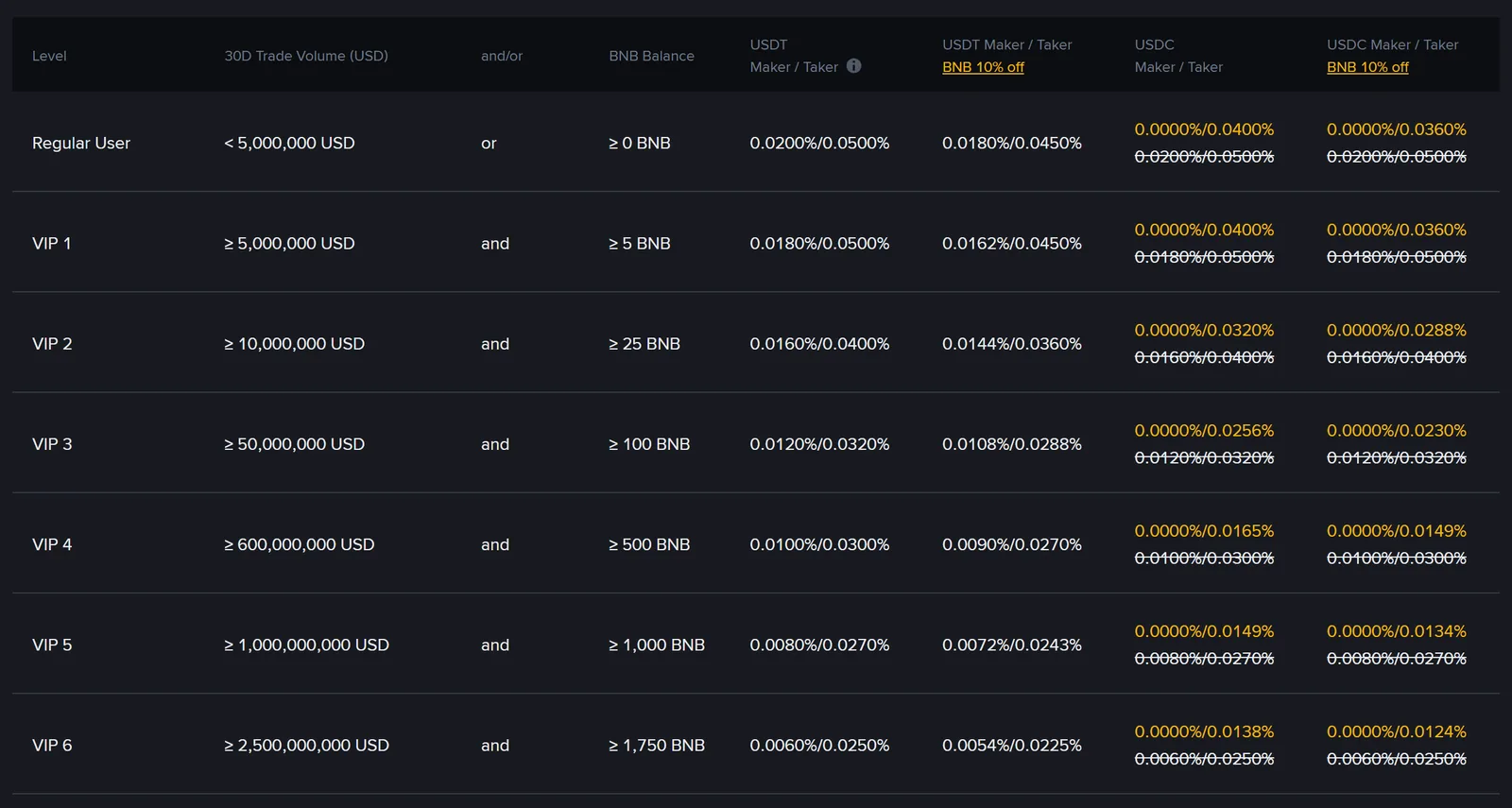Click the yellow 0.0000%/0.0165% USDC fee
Image resolution: width=1512 pixels, height=808 pixels.
(1204, 531)
